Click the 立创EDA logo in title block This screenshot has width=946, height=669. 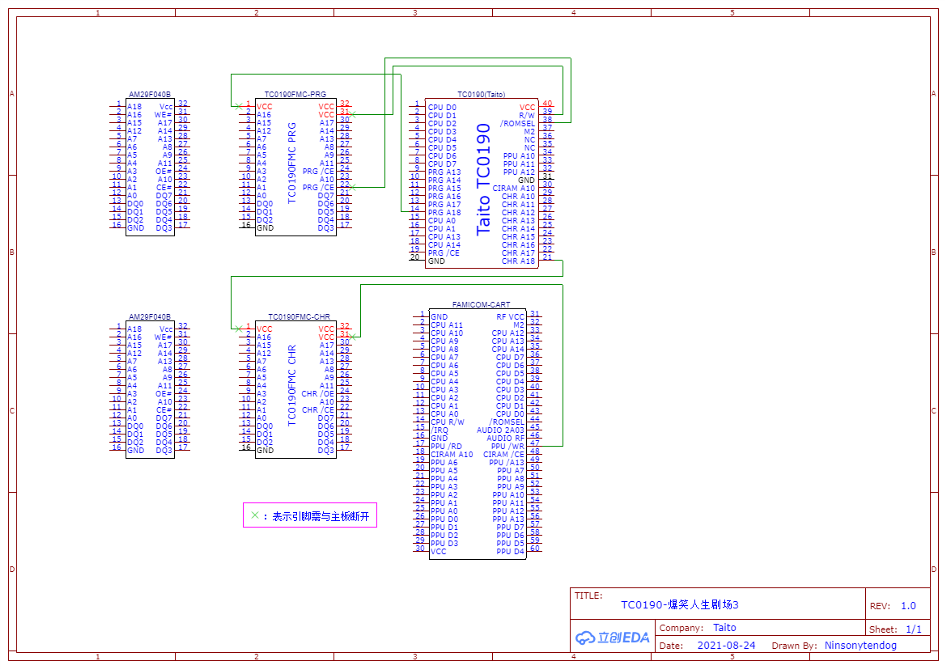(612, 638)
